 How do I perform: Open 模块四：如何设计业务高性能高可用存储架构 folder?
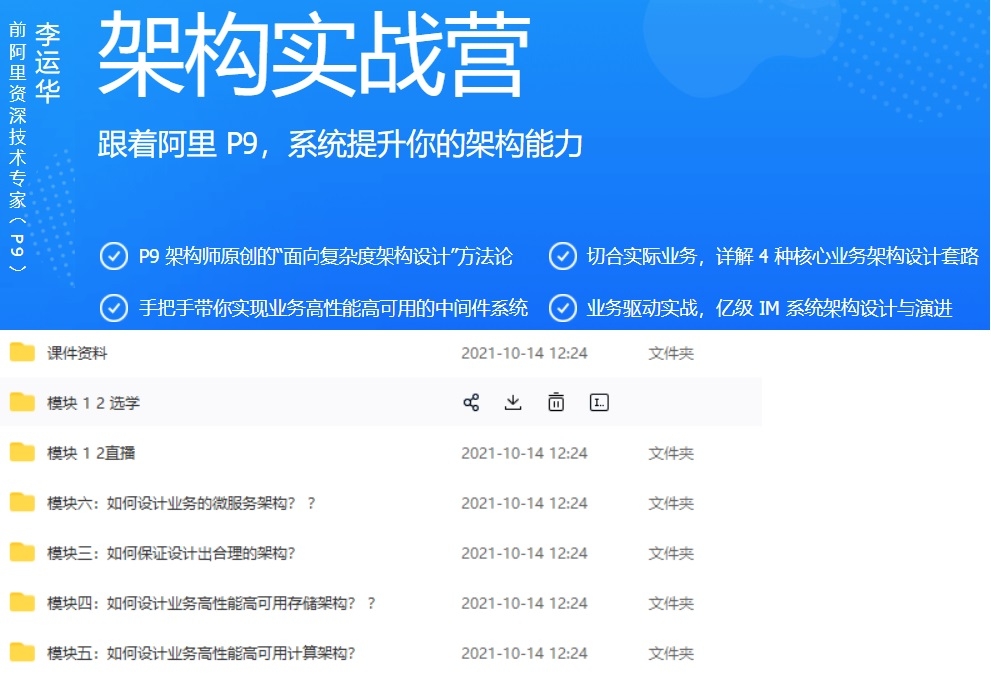211,603
